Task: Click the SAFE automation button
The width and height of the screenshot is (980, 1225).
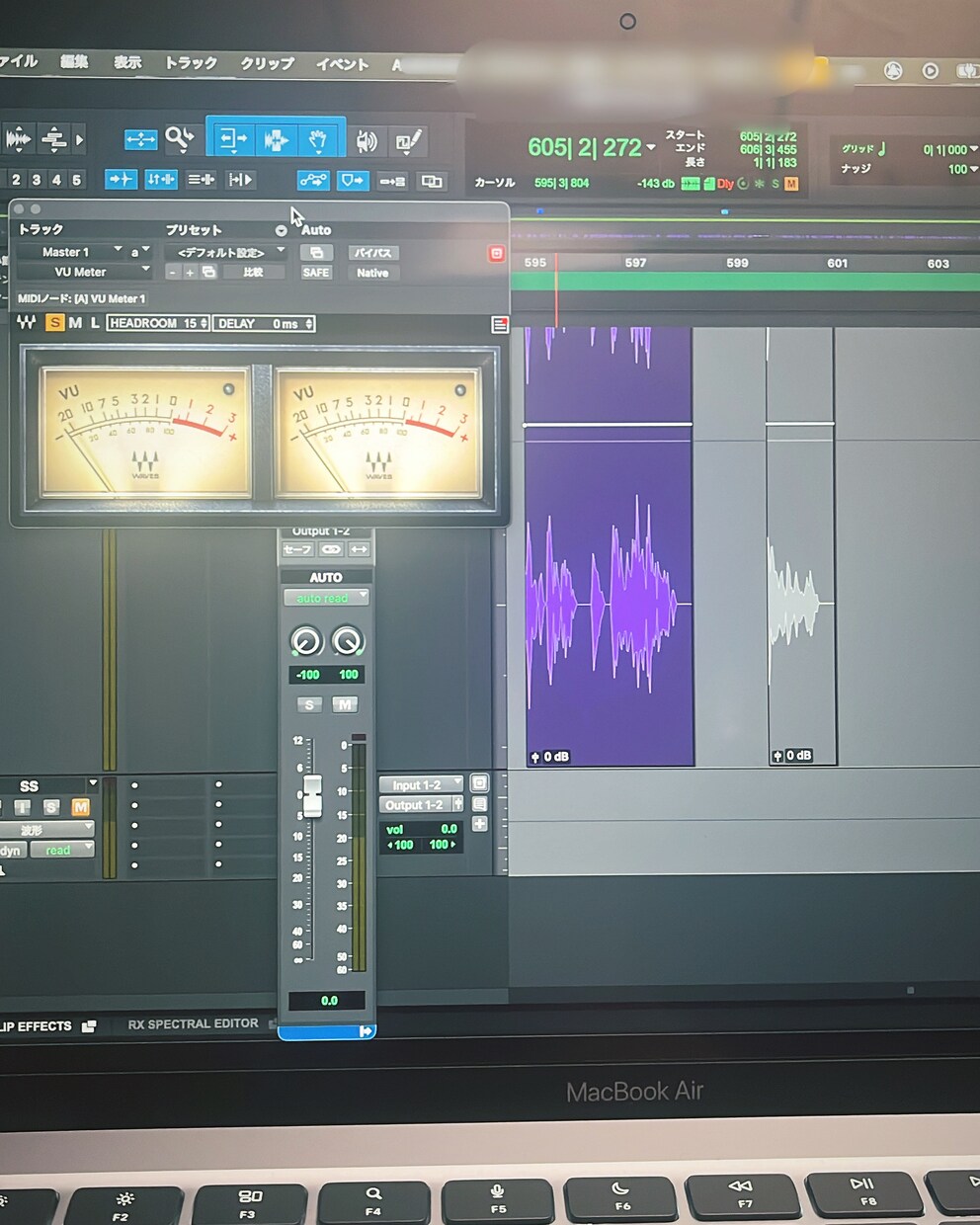Action: point(316,273)
